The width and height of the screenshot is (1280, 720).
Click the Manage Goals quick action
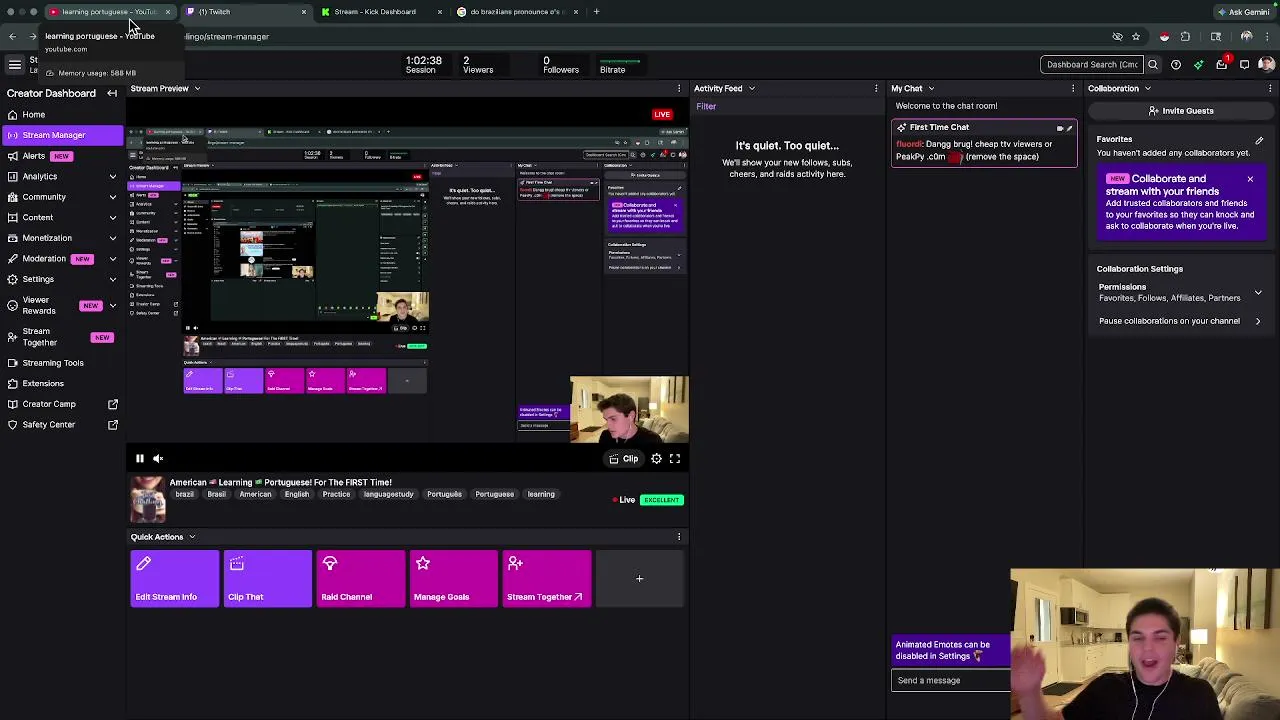[453, 579]
